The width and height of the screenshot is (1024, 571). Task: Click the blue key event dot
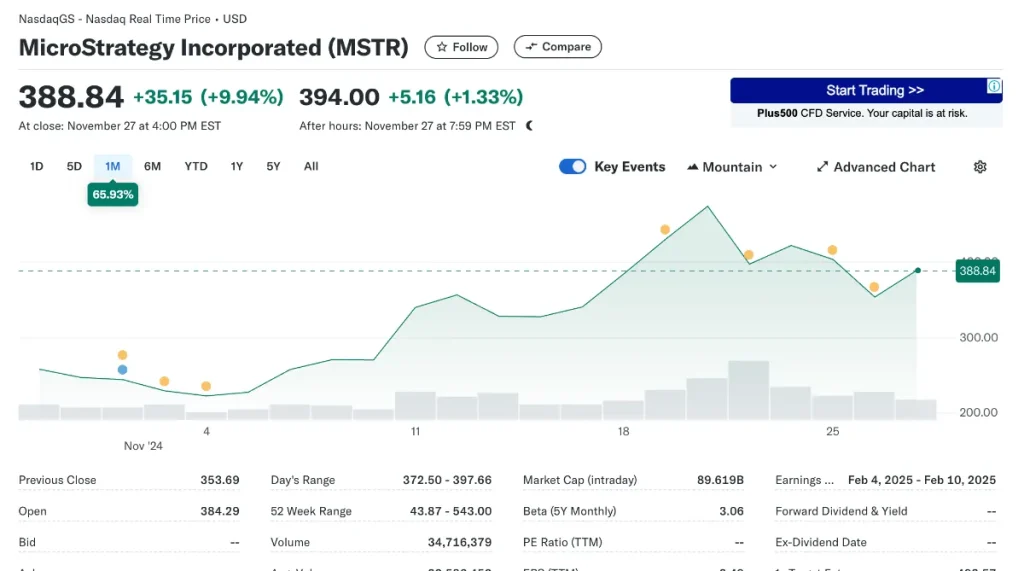click(122, 370)
